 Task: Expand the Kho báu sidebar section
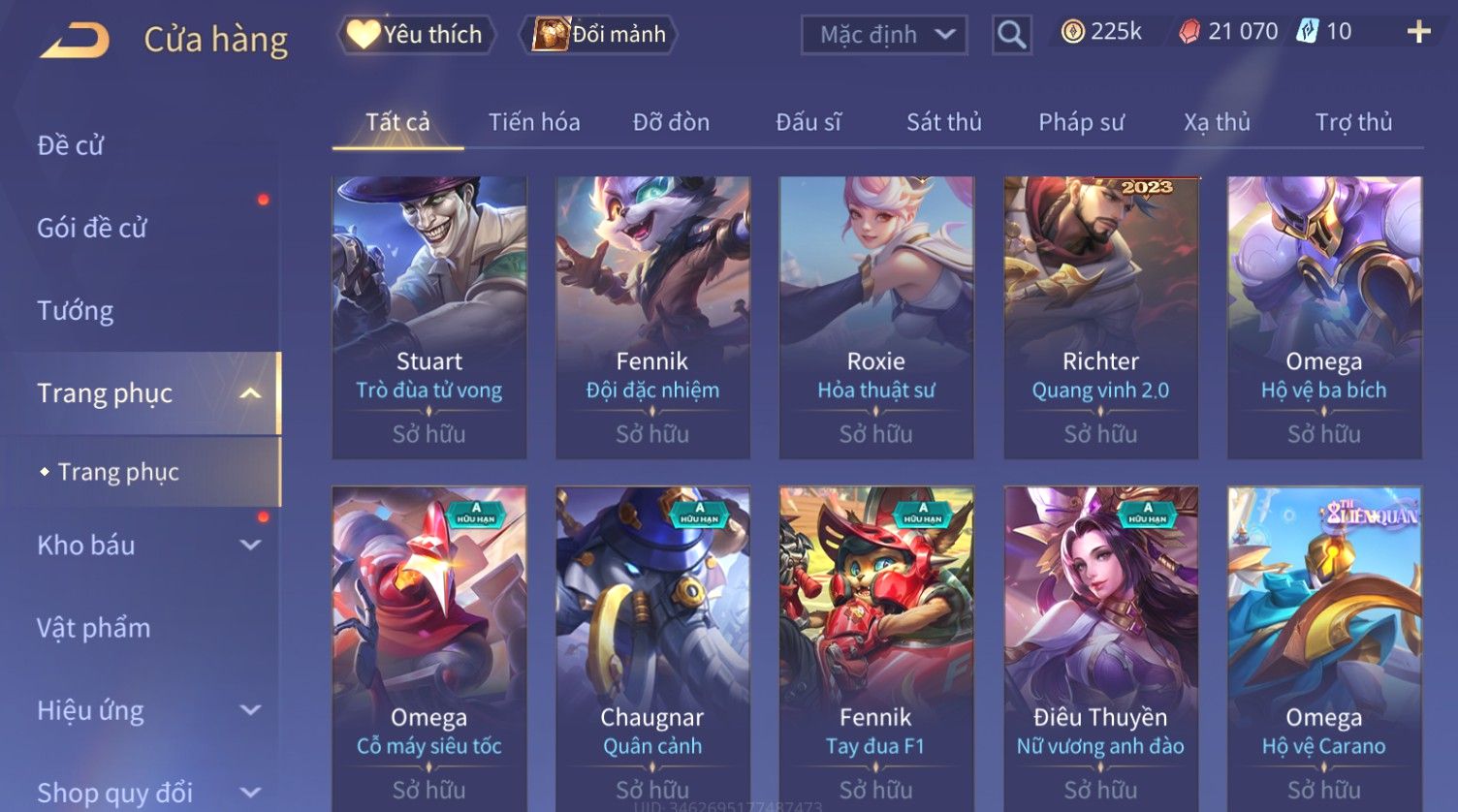point(250,546)
